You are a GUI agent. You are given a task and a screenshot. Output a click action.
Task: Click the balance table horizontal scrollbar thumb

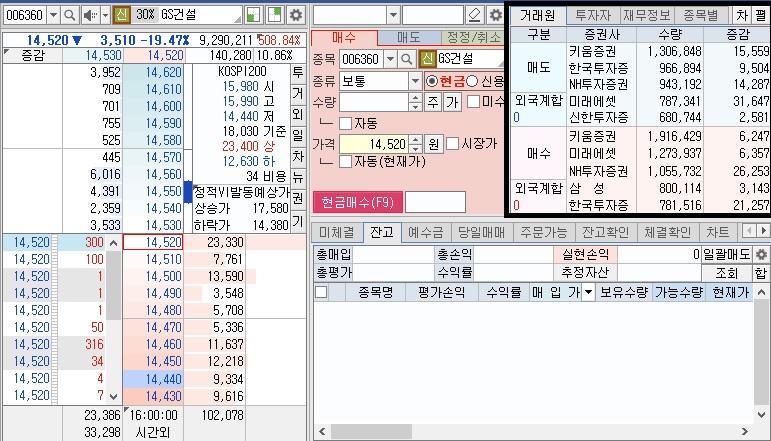371,432
